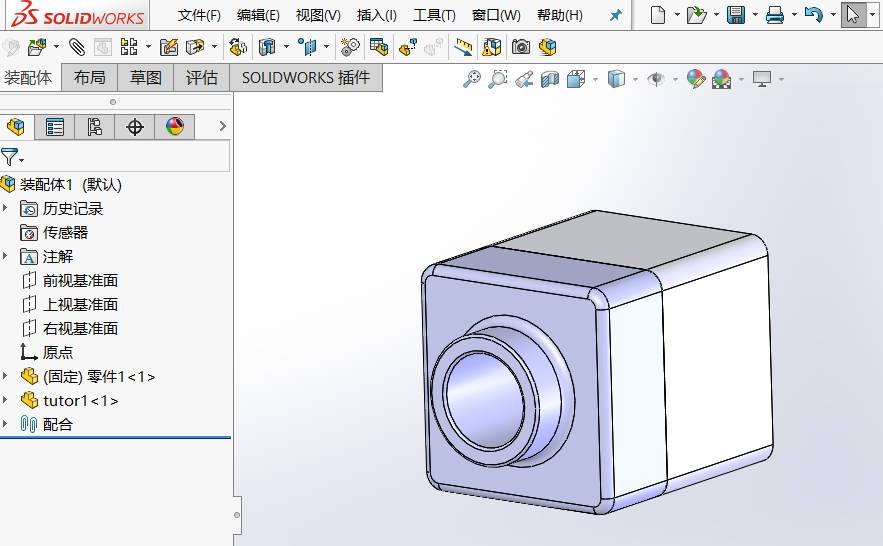Viewport: 883px width, 546px height.
Task: Open the 窗口(W) menu
Action: [496, 15]
